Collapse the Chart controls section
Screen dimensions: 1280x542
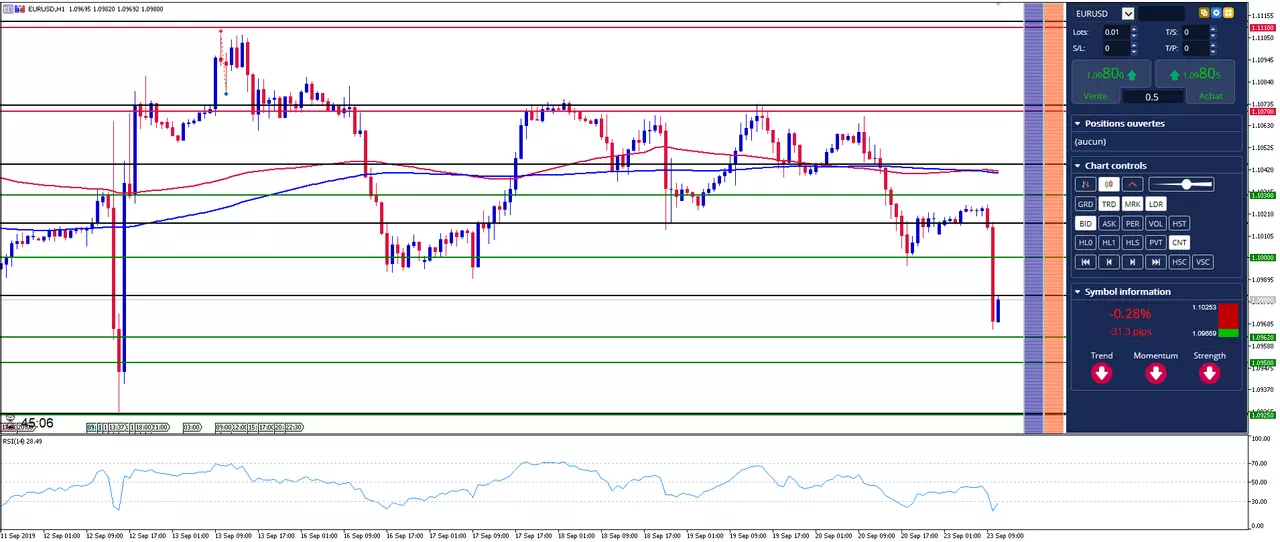1077,166
